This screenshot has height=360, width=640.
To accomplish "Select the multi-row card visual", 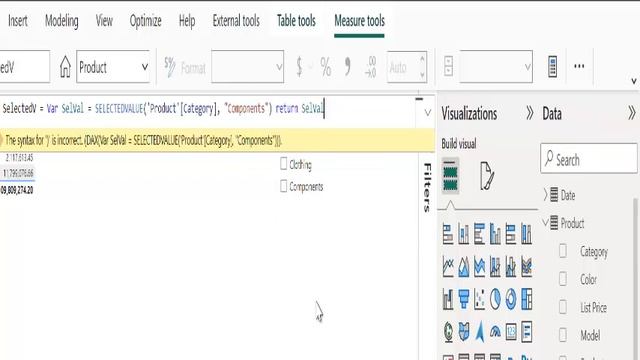I will click(527, 332).
